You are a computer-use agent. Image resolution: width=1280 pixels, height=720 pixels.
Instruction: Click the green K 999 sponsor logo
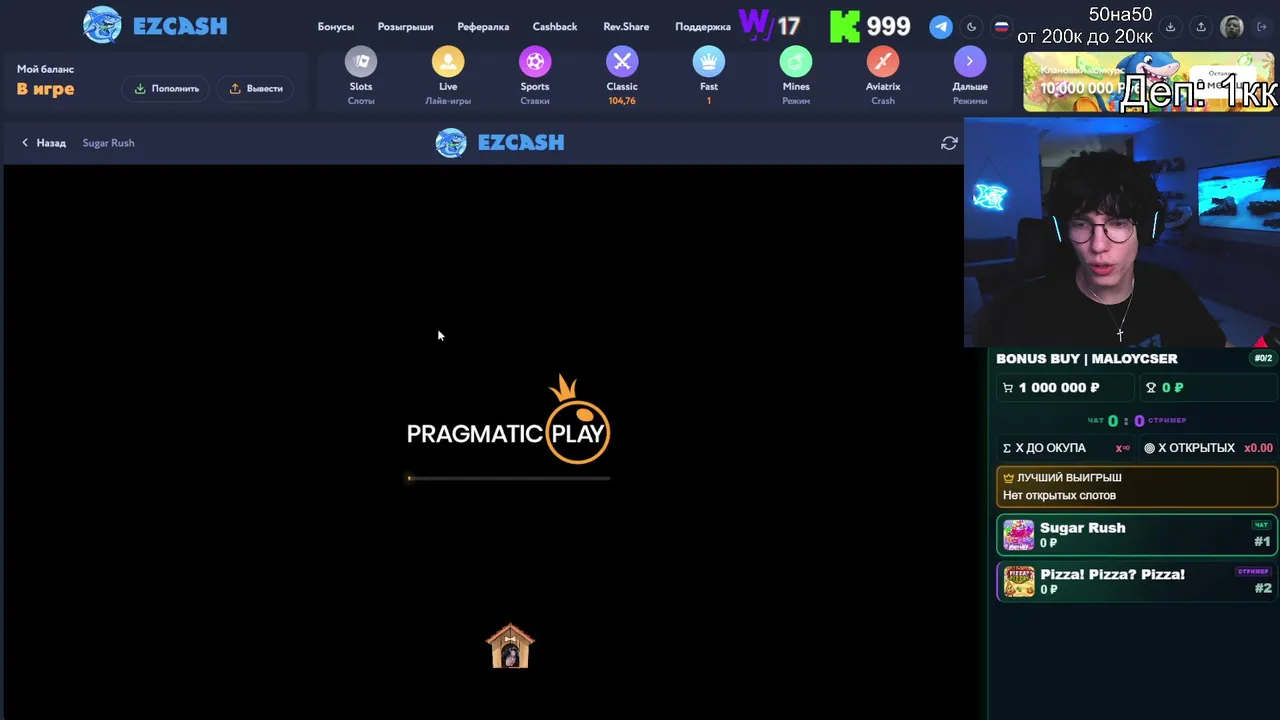[870, 26]
